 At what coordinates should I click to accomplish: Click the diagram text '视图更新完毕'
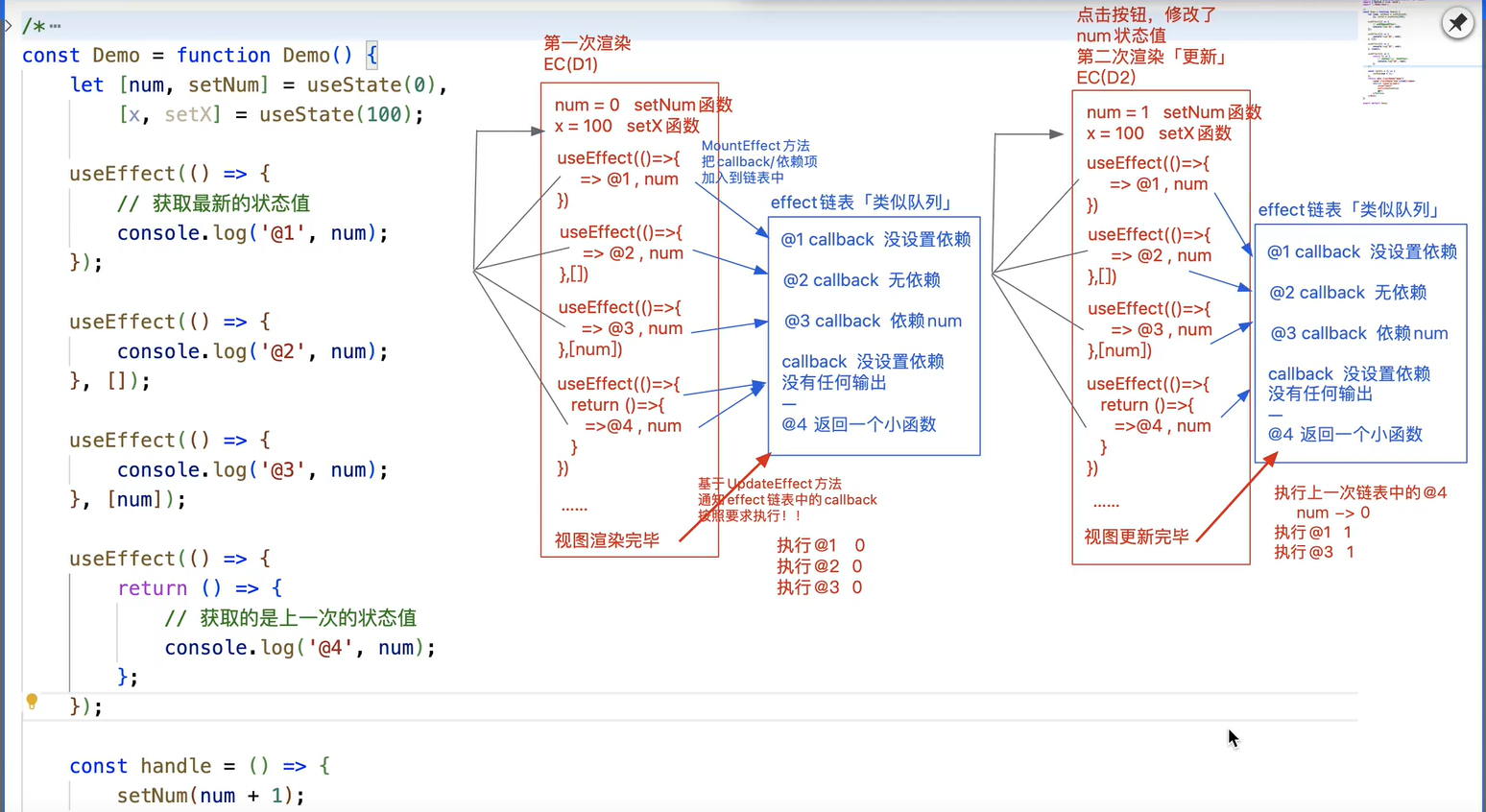[1137, 537]
